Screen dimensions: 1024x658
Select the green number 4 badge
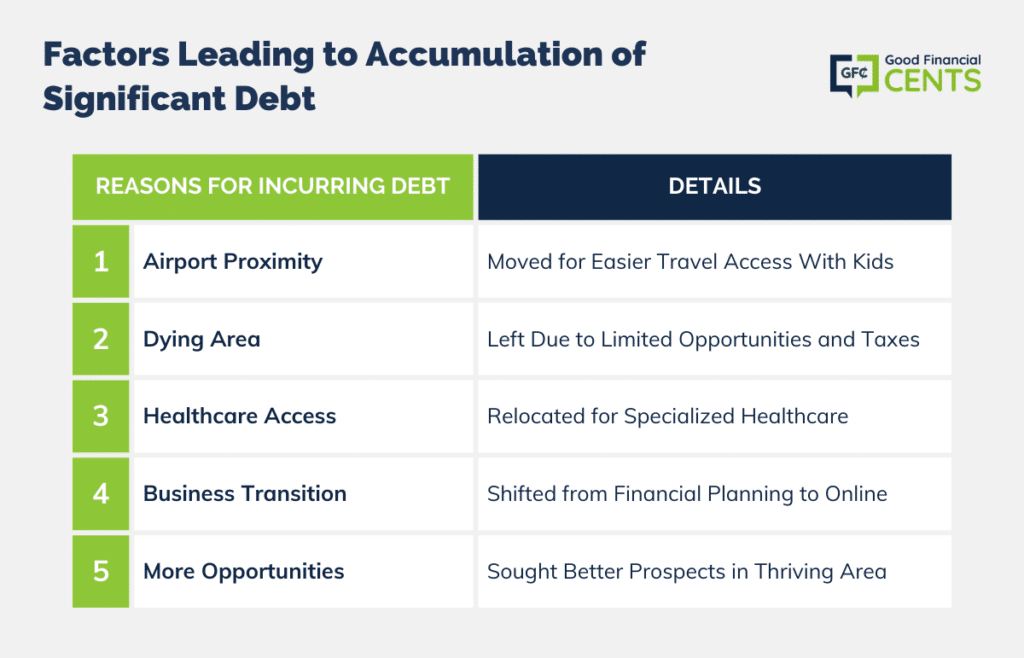[101, 494]
